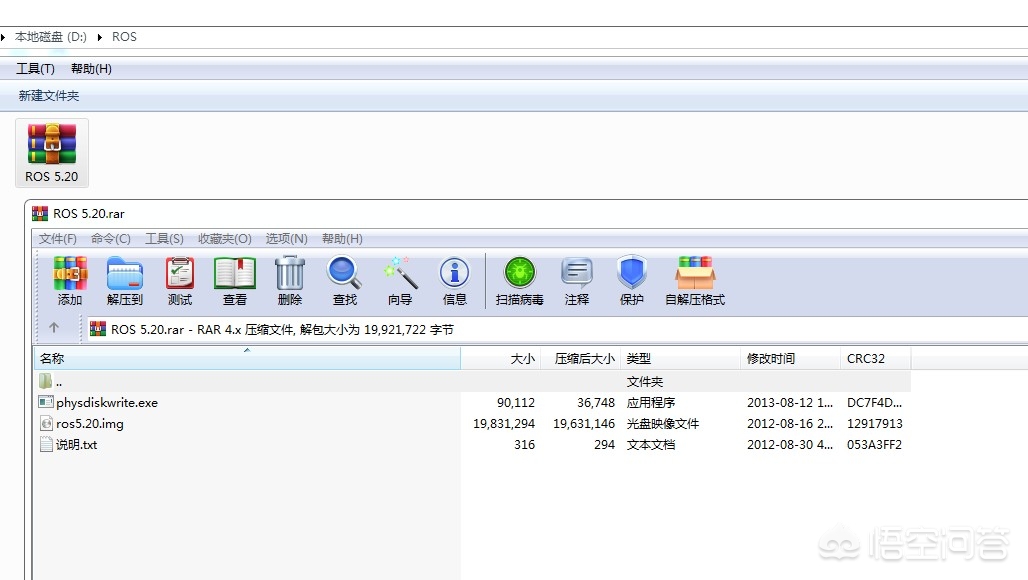Screen dimensions: 1028x580
Task: Click CRC32 value 053A3FF2
Action: [x=874, y=444]
